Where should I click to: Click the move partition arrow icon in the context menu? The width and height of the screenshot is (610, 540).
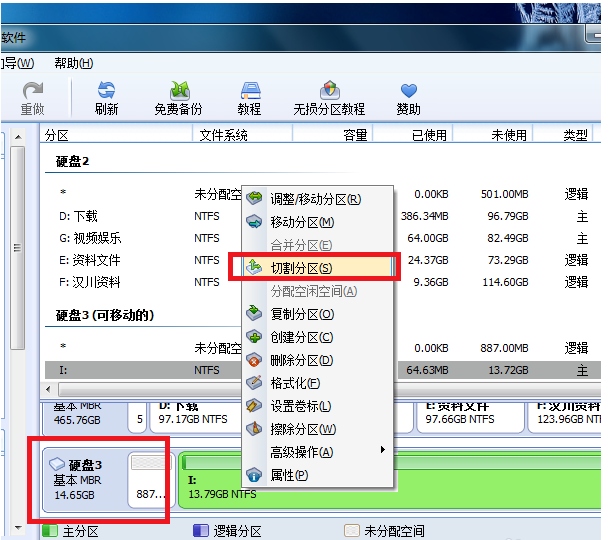tap(254, 221)
